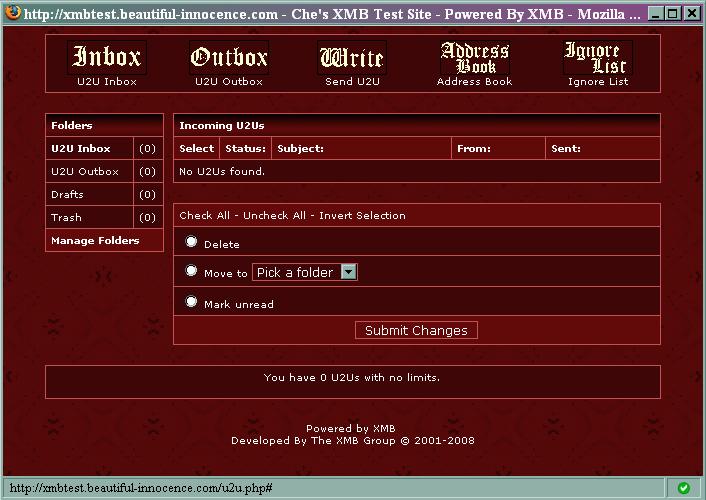
Task: Open the Address Book image icon
Action: [x=474, y=57]
